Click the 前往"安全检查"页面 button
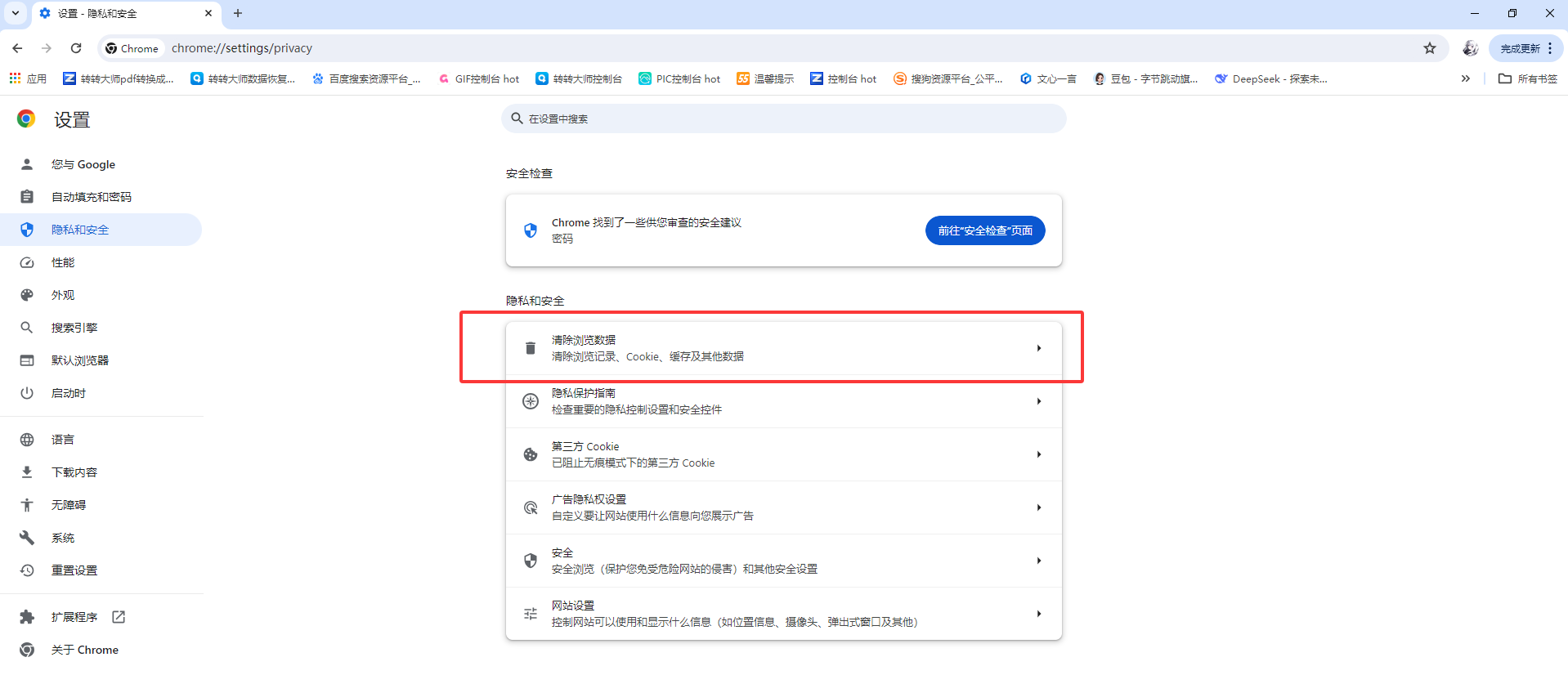Screen dimensions: 1568x684 [984, 230]
